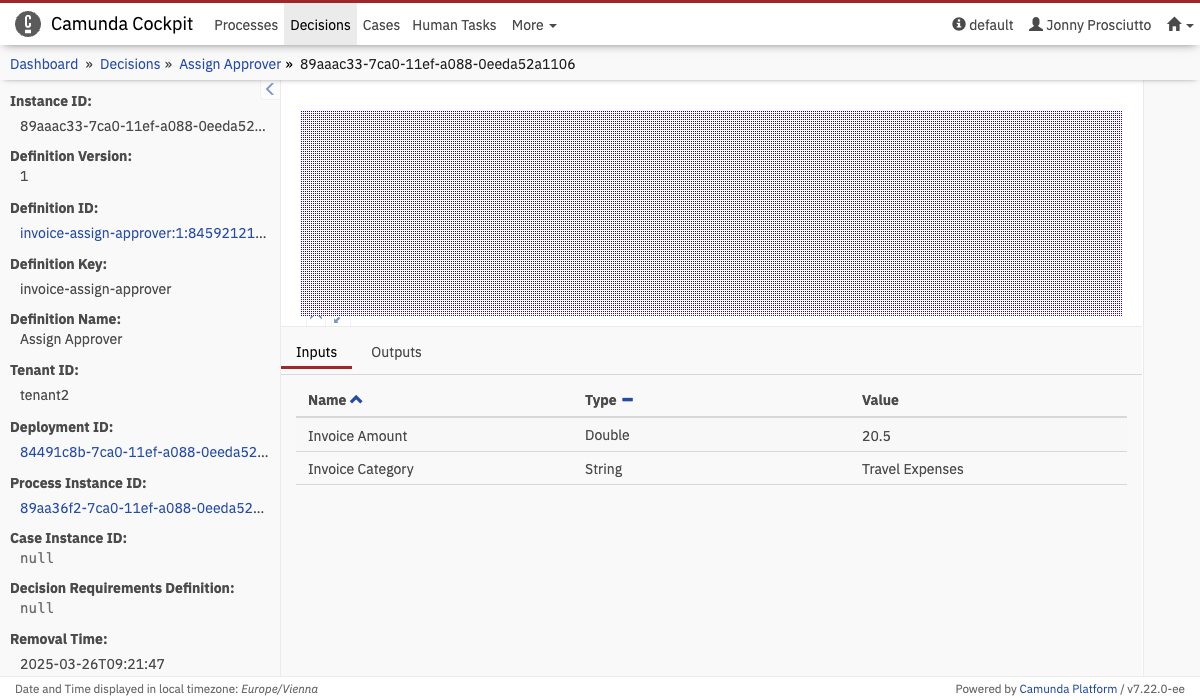Switch to the Outputs tab

coord(396,352)
